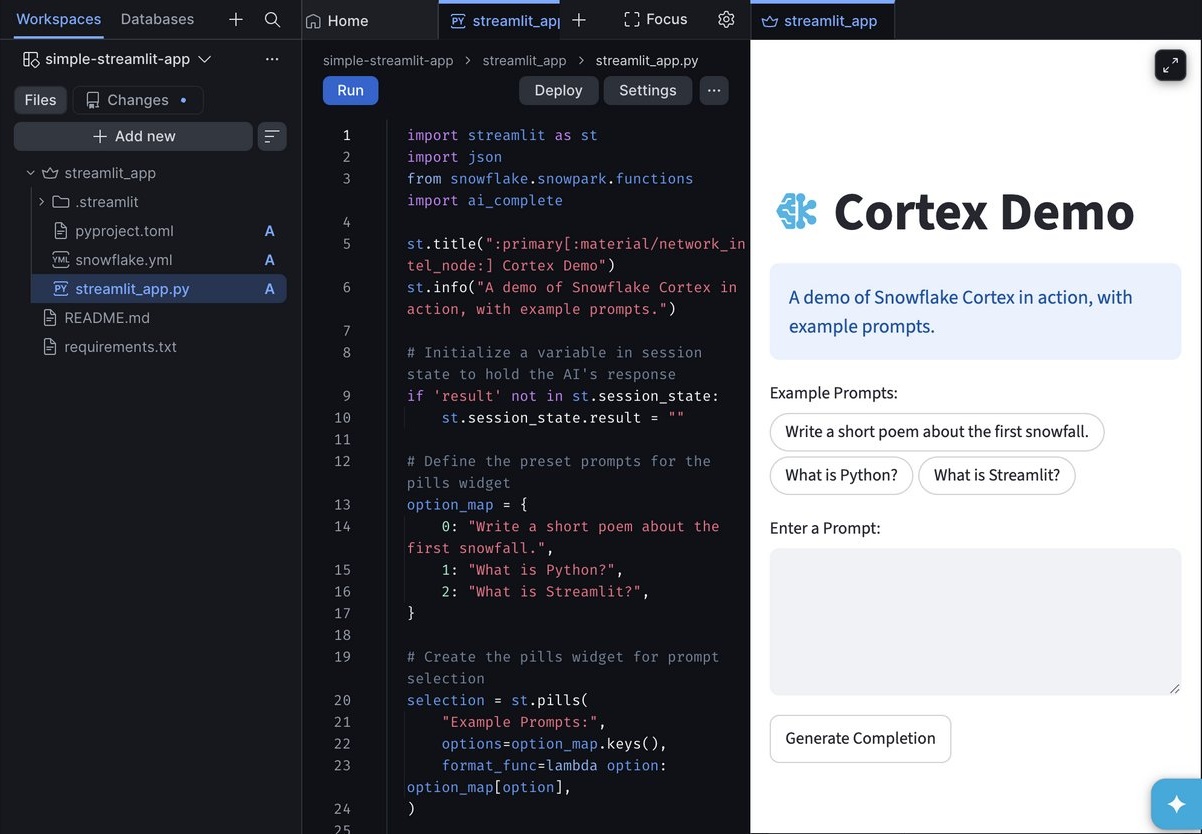
Task: Collapse the streamlit_app folder chevron
Action: [30, 173]
